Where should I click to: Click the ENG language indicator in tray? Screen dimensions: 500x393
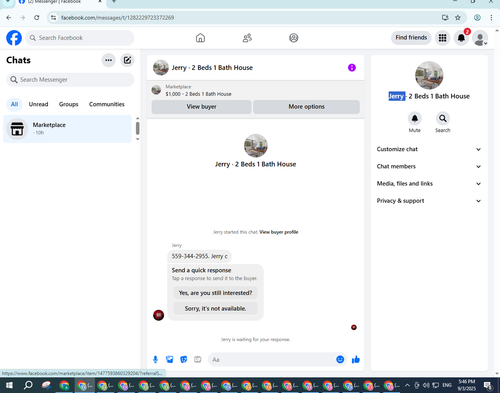pos(447,385)
